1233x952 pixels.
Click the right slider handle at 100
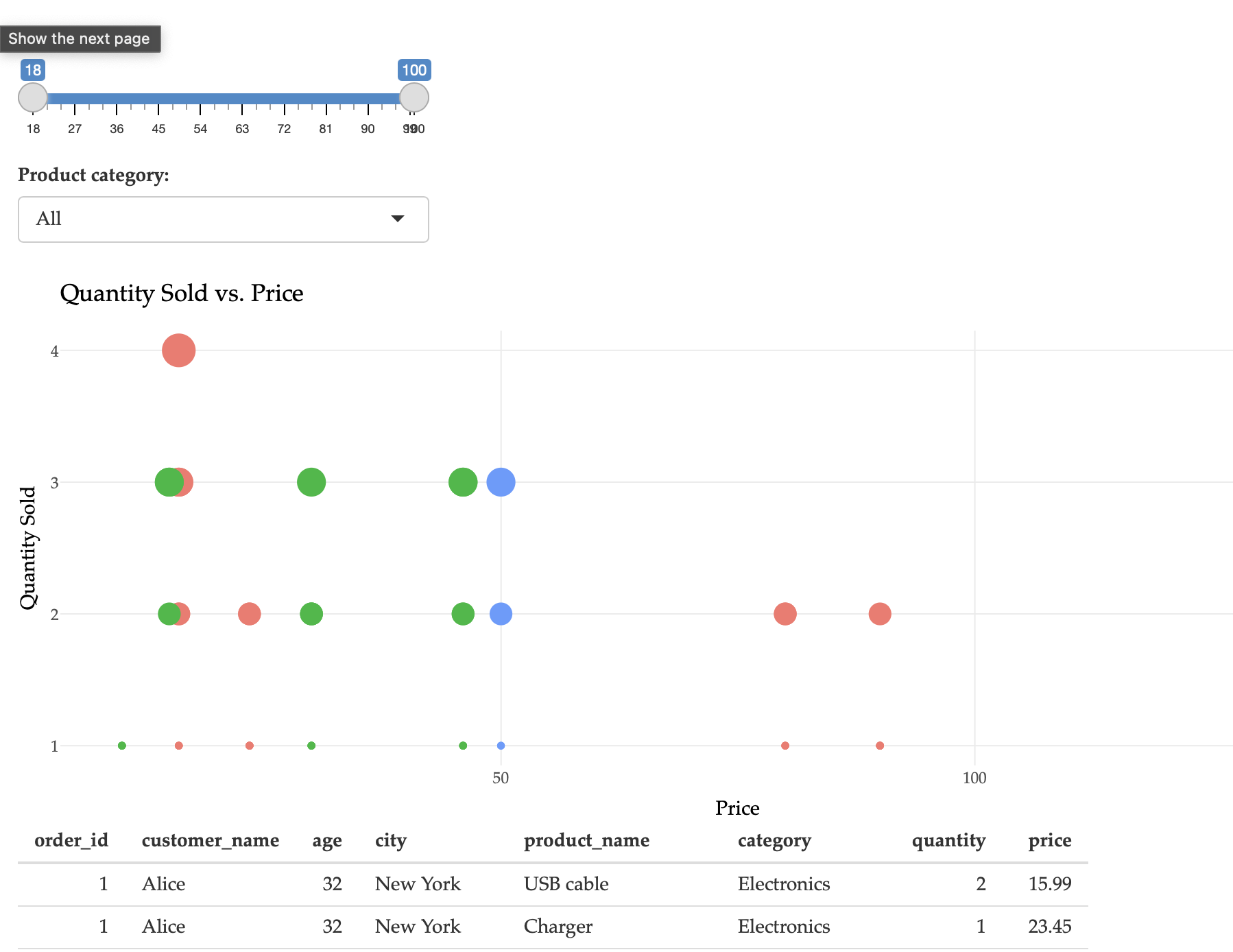(414, 98)
